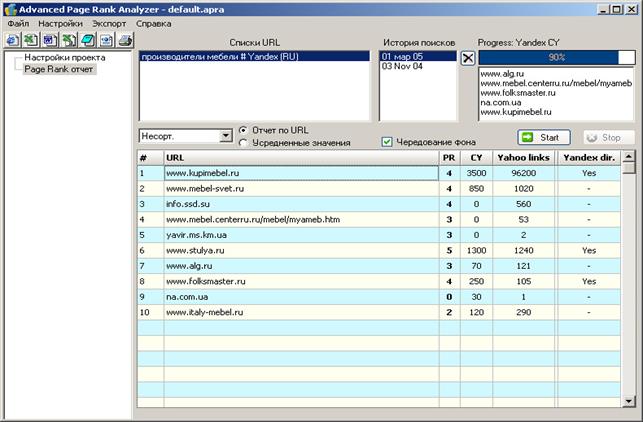Select the www.mebel-svet.ru table row
Viewport: 643px width, 422px height.
coord(379,189)
